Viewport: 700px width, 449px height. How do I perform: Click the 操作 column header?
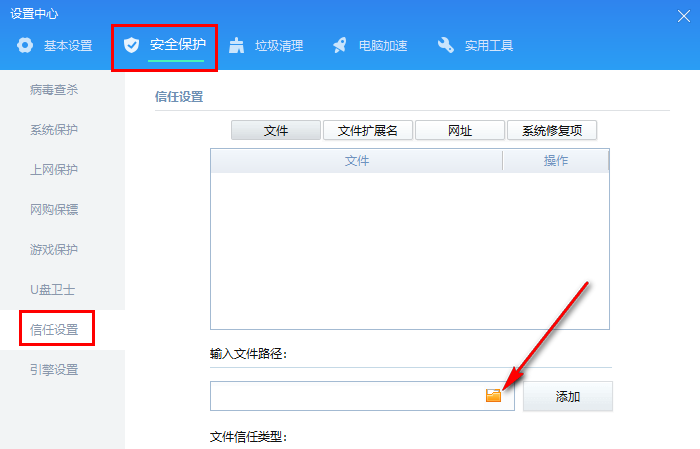[x=556, y=161]
